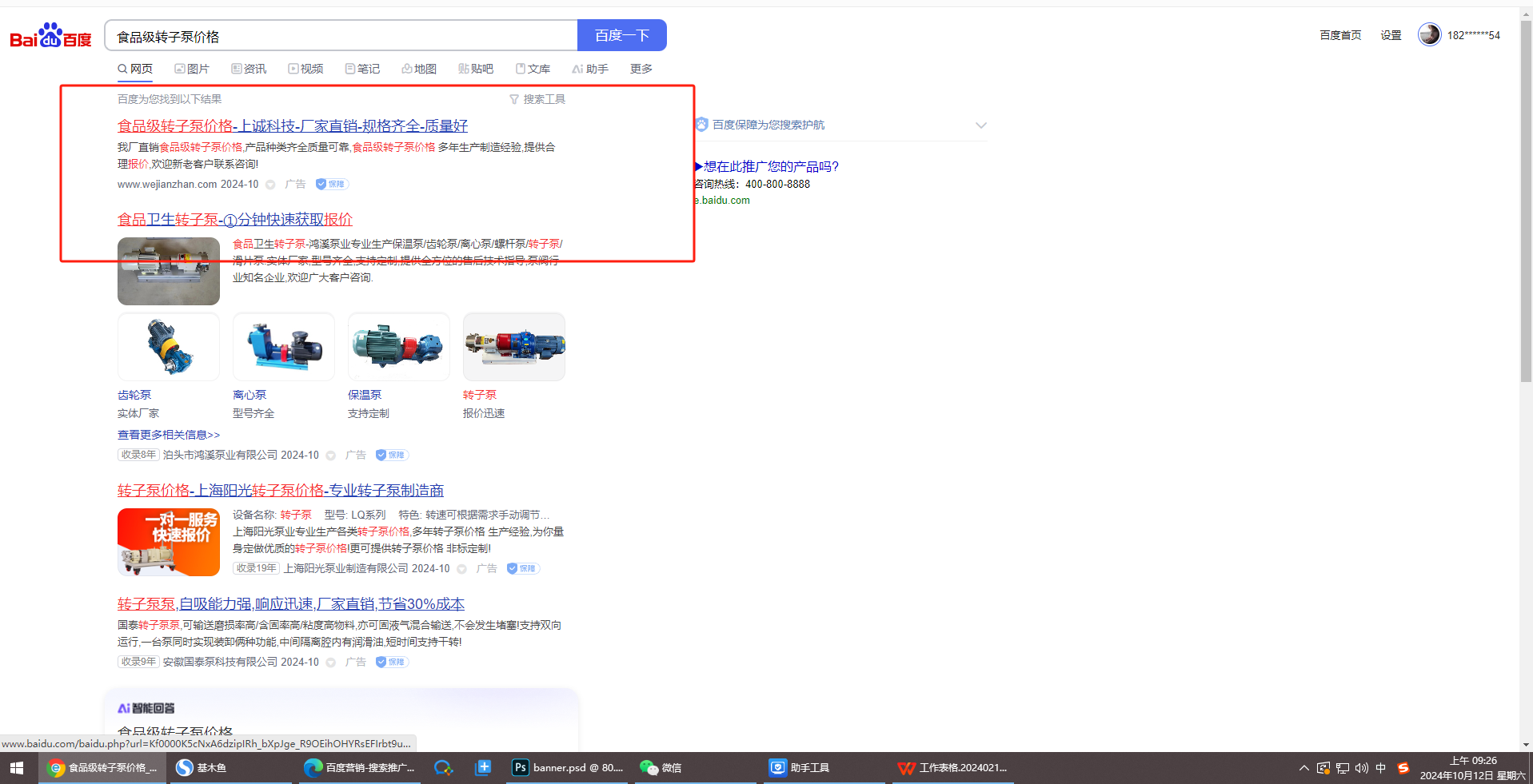The image size is (1533, 784).
Task: Click 保障 badge beside 泊头市鸿溪泵业有限公司
Action: coord(392,455)
